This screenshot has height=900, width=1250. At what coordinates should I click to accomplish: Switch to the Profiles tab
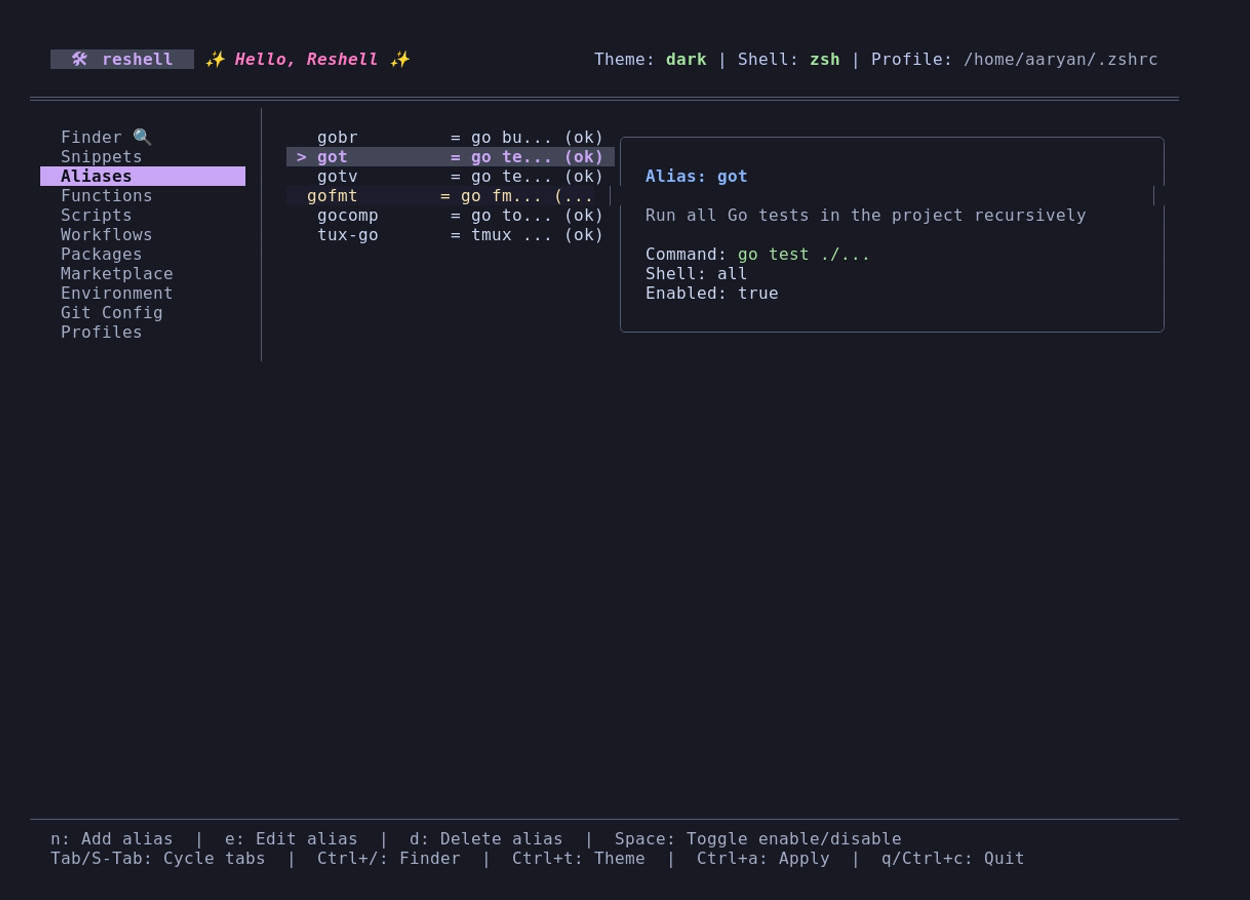click(x=143, y=332)
